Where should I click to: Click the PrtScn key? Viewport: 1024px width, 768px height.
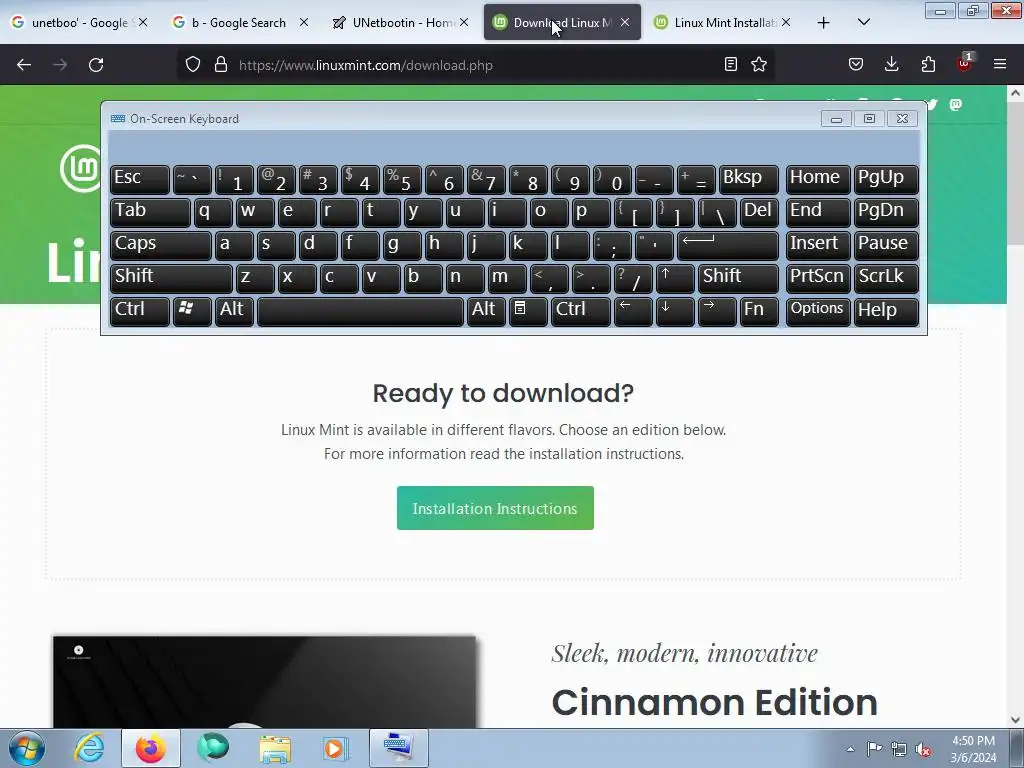pos(818,278)
